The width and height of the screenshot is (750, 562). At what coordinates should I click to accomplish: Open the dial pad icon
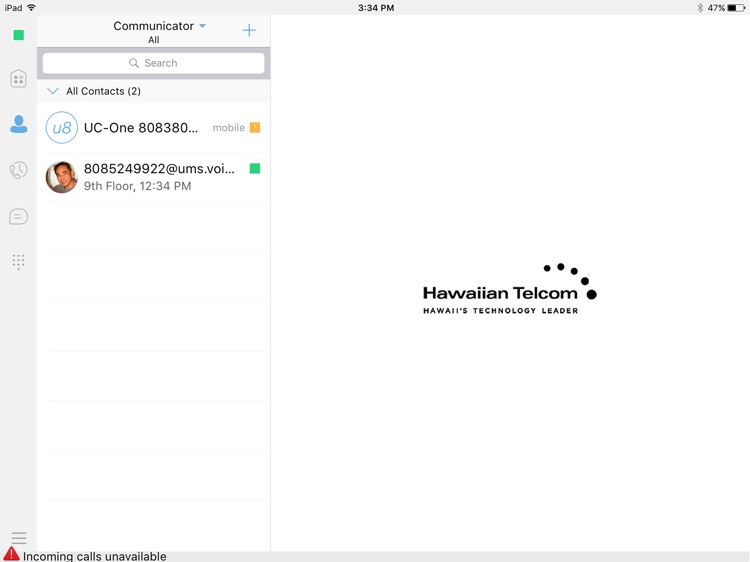pyautogui.click(x=18, y=262)
